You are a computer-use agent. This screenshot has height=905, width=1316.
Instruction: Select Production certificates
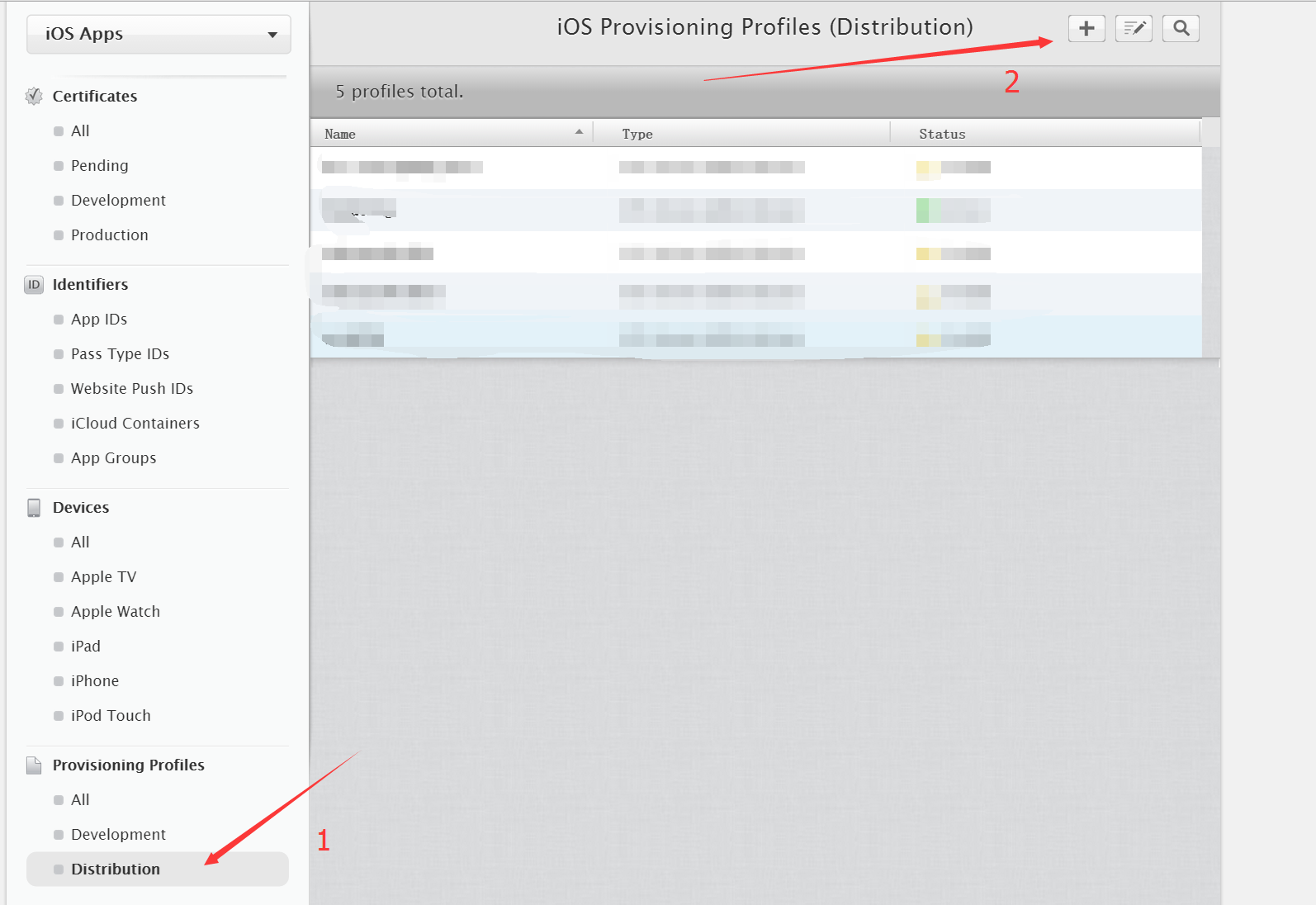pos(109,235)
